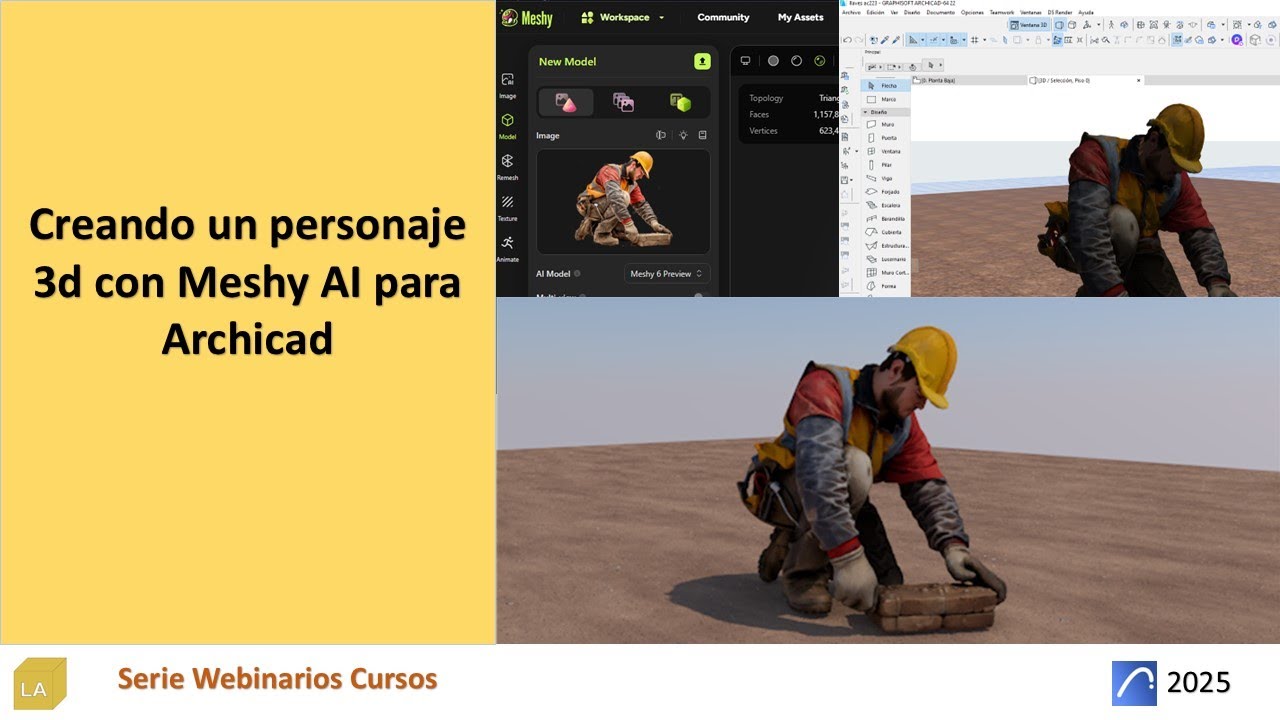Click the lightbulb tips icon in Image row

coord(683,135)
